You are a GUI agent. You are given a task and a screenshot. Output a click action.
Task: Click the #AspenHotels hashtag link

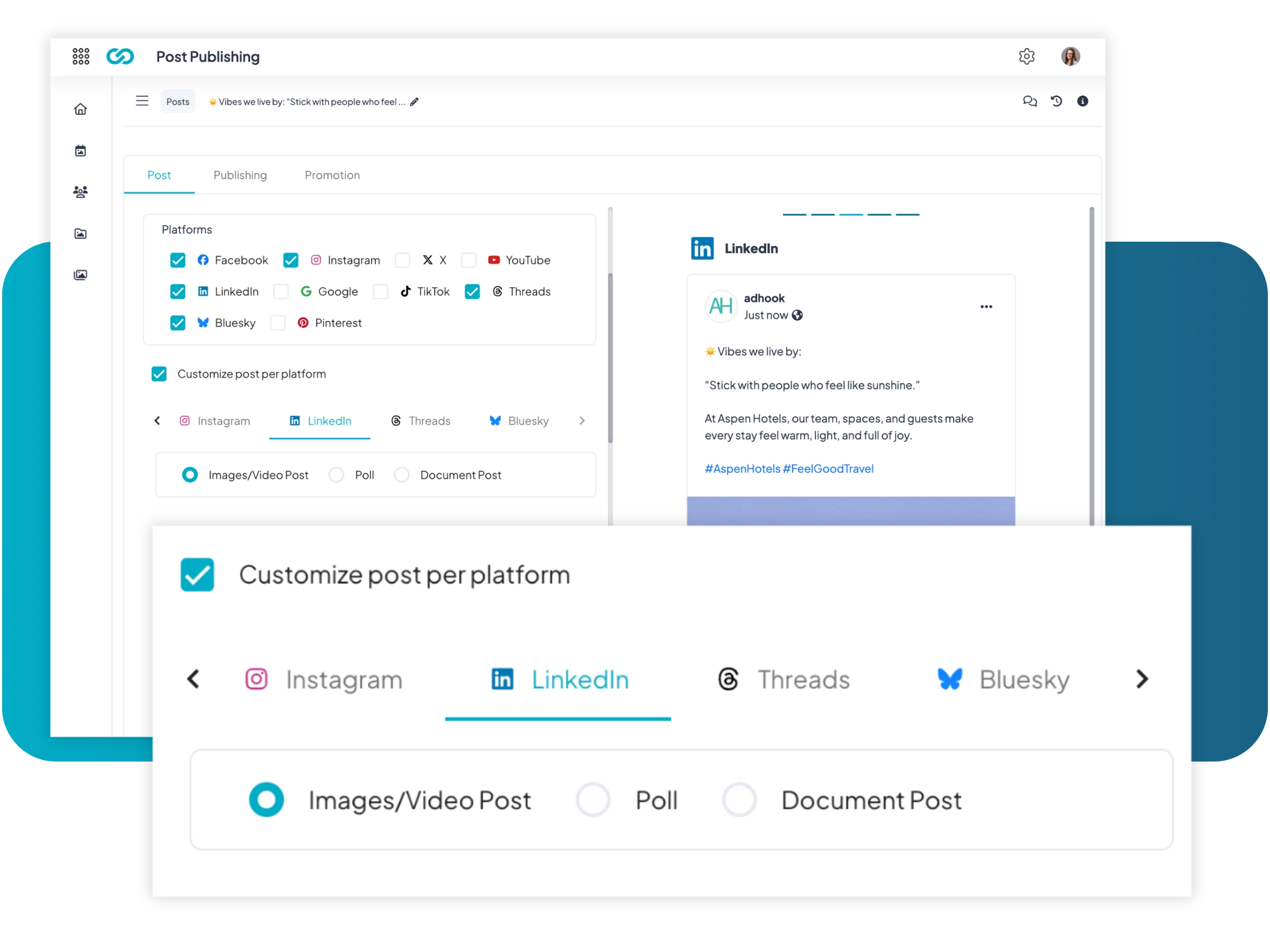coord(742,469)
